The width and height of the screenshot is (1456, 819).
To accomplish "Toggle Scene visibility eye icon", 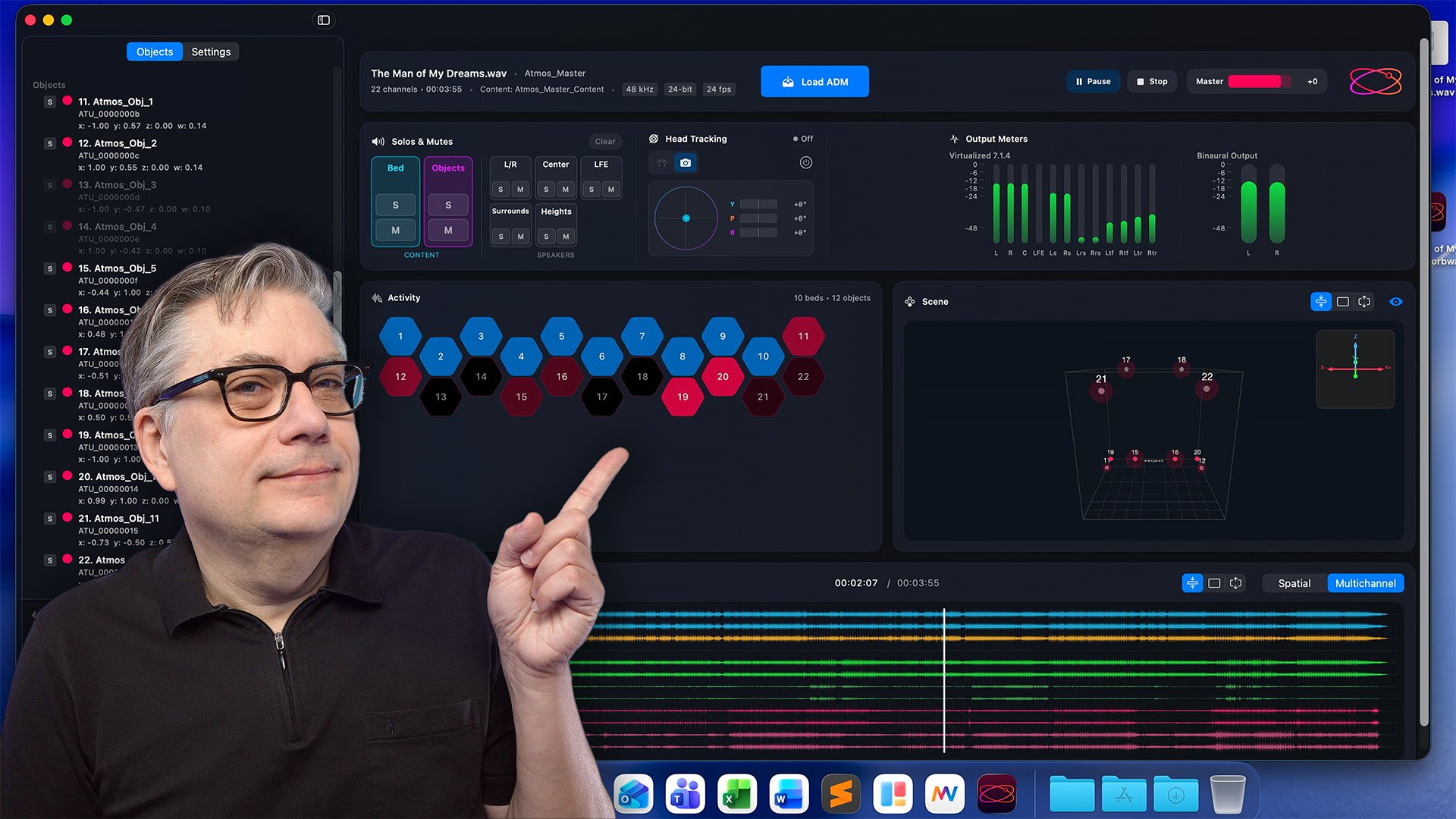I will (1395, 302).
